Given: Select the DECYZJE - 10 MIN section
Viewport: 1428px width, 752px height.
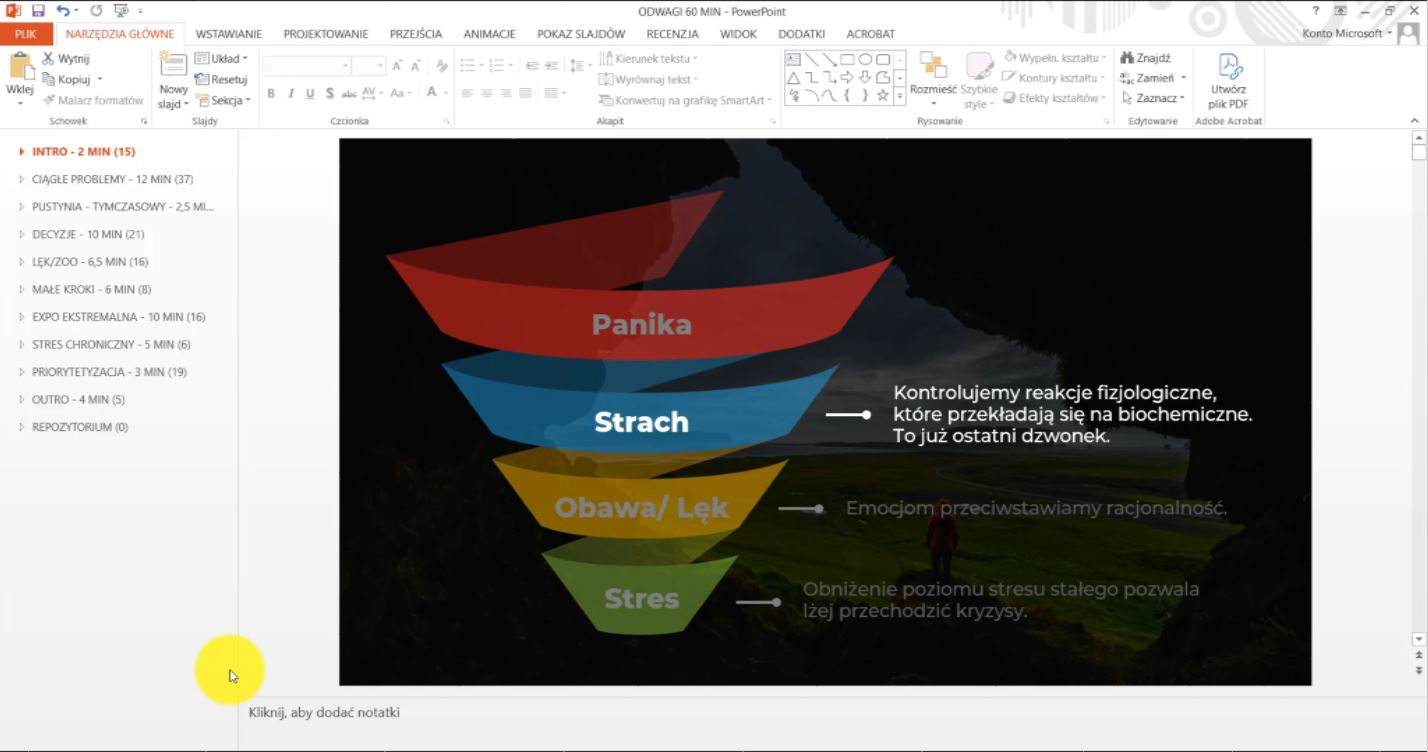Looking at the screenshot, I should pyautogui.click(x=88, y=234).
